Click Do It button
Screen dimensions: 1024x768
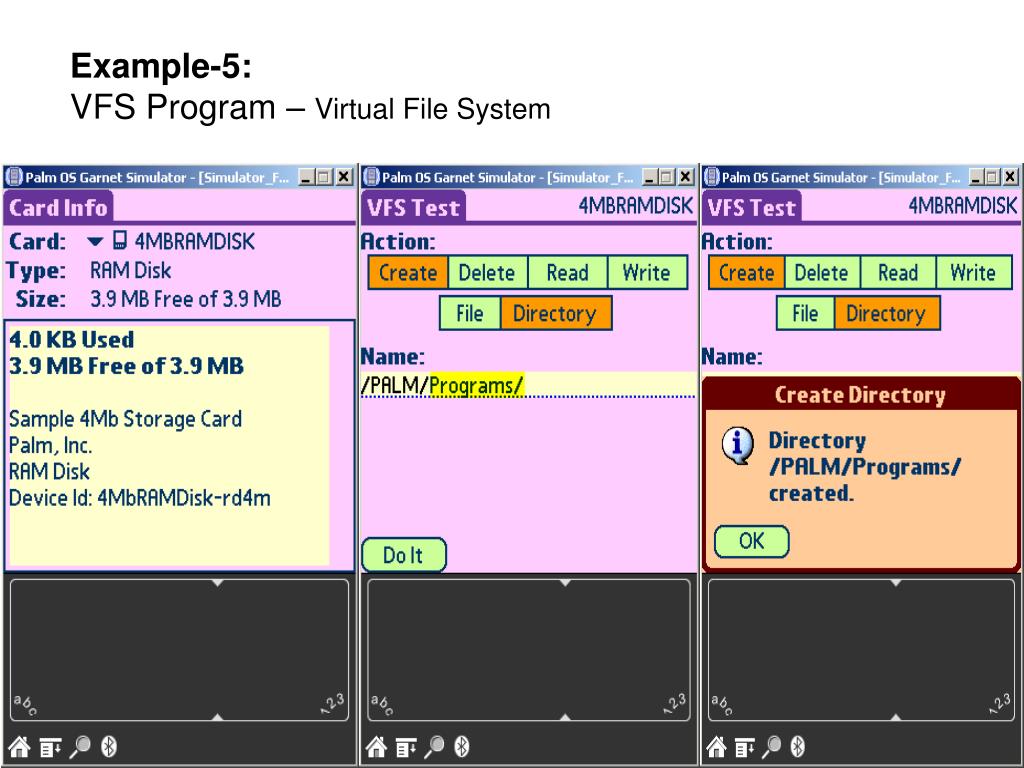404,555
